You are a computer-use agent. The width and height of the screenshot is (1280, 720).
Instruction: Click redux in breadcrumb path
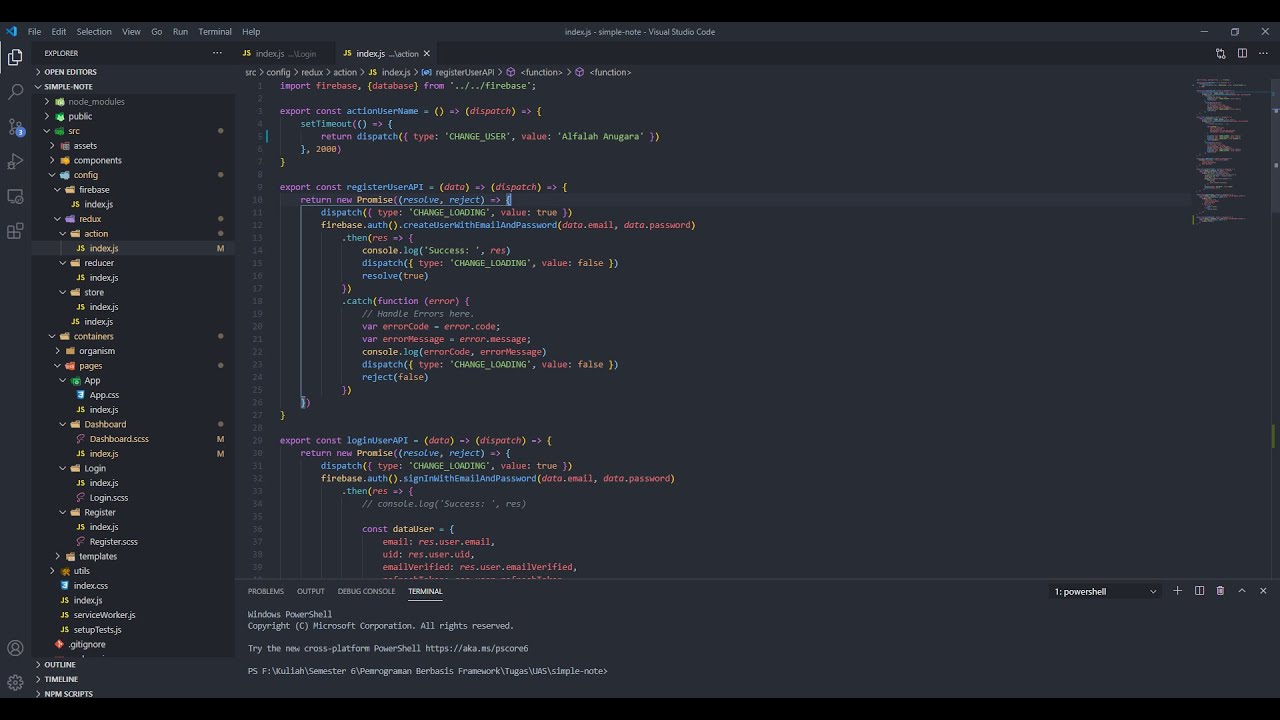pyautogui.click(x=313, y=72)
